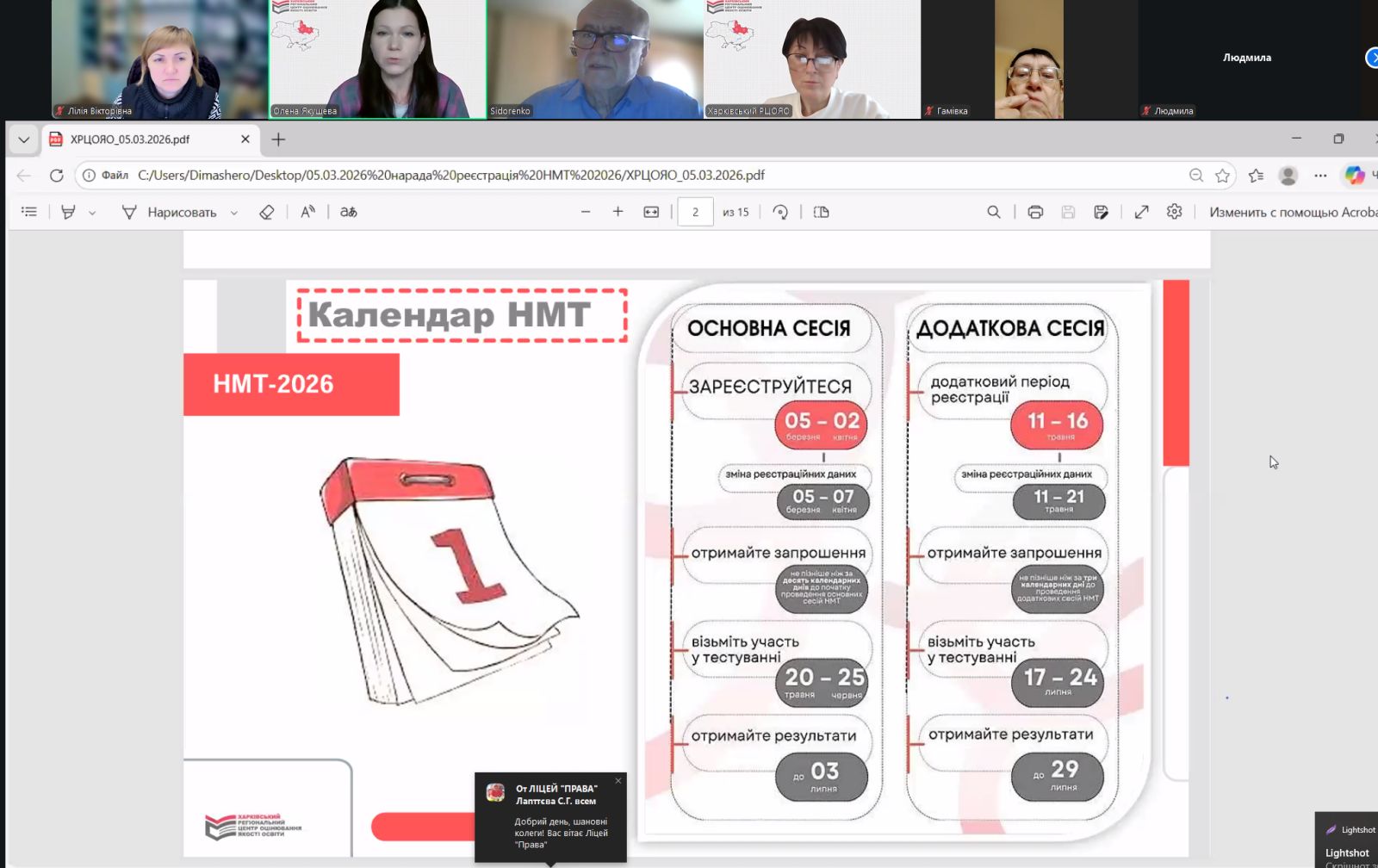
Task: Select the highlighter tool in toolbar
Action: point(69,212)
